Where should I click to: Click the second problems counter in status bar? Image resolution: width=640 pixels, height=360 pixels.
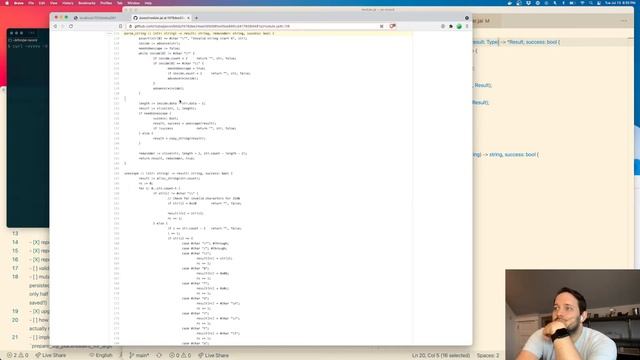[x=180, y=356]
